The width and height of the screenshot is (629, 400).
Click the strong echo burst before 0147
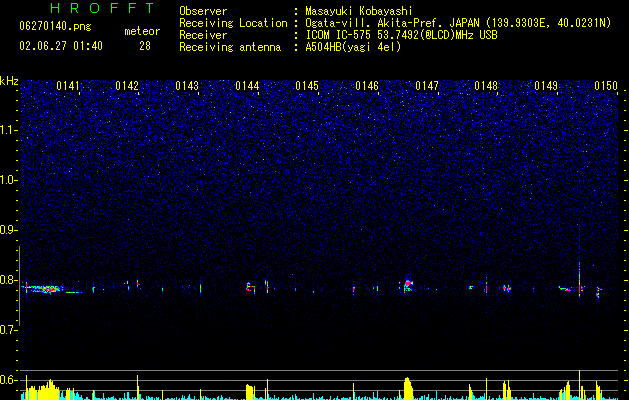408,285
